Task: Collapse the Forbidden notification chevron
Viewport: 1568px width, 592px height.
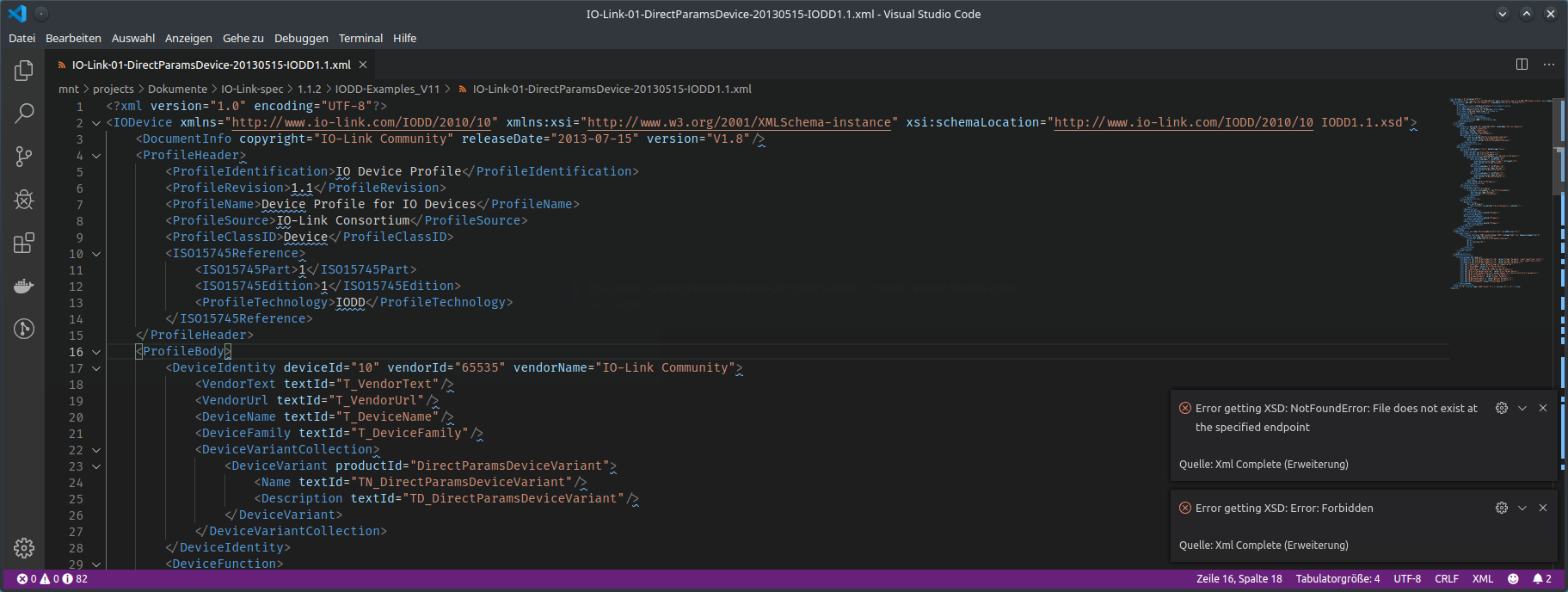Action: [x=1522, y=508]
